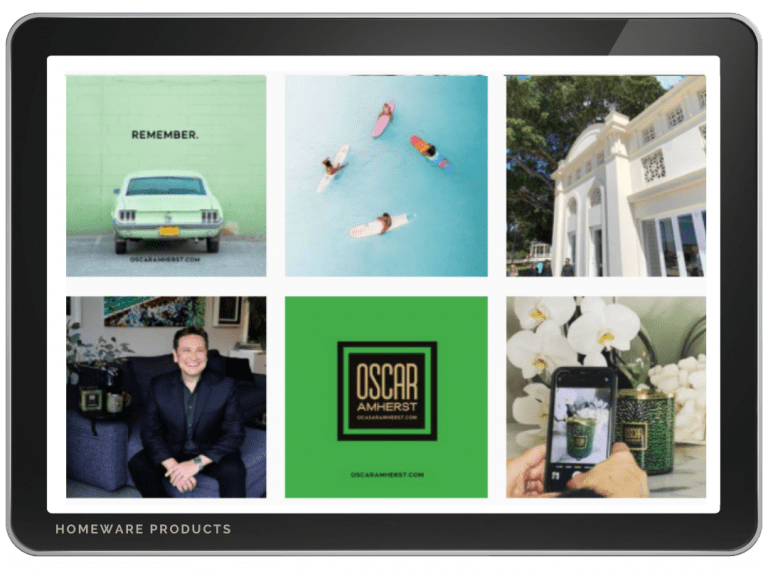768x569 pixels.
Task: Open the phone photographing candle post
Action: coord(606,397)
